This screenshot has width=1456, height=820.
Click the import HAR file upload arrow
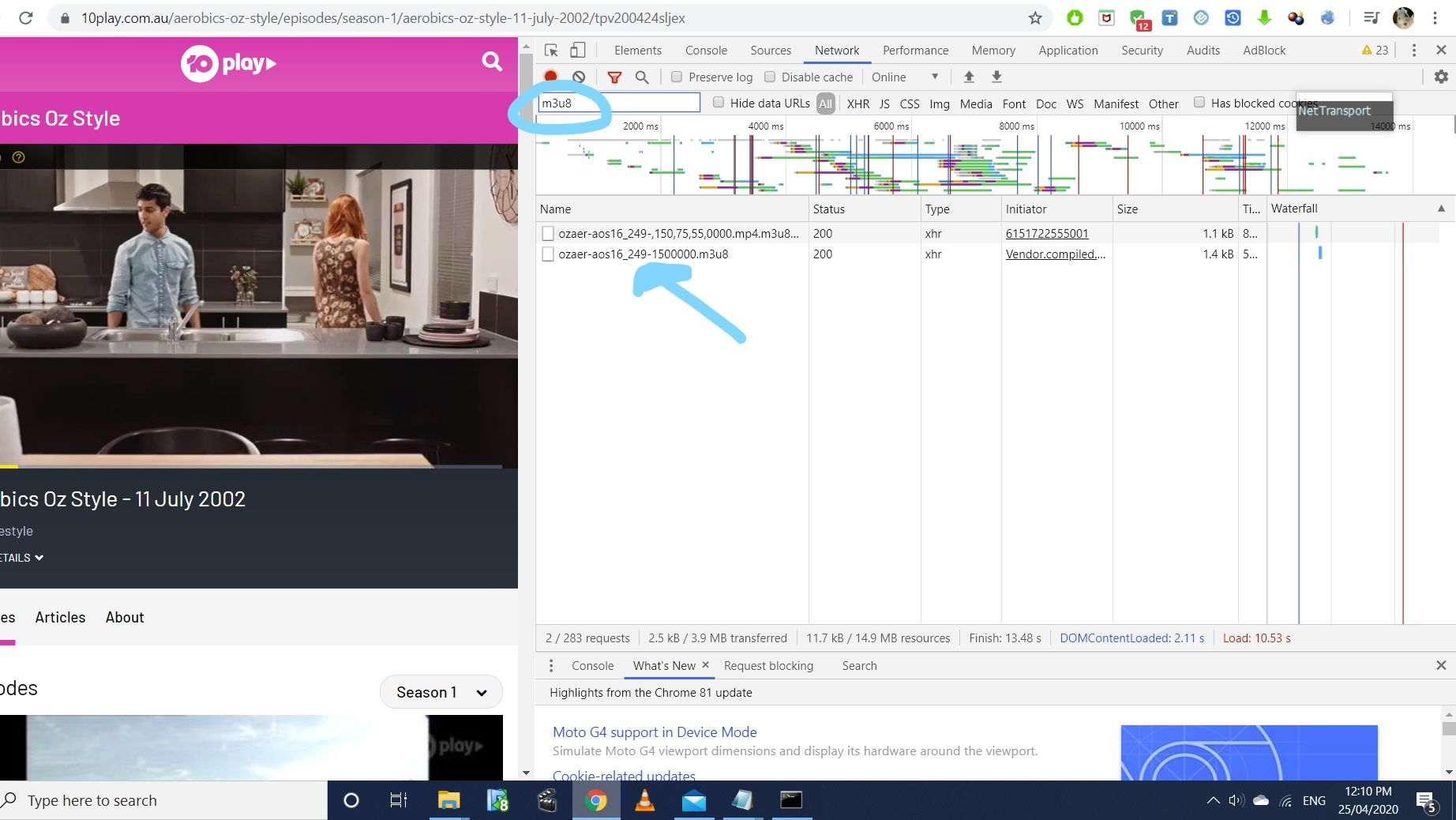[x=969, y=77]
